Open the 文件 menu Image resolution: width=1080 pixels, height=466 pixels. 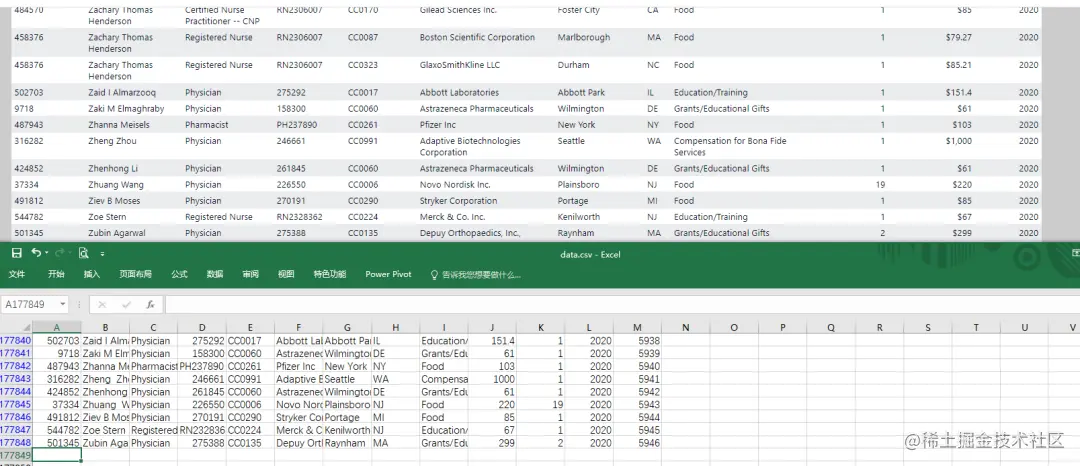17,274
